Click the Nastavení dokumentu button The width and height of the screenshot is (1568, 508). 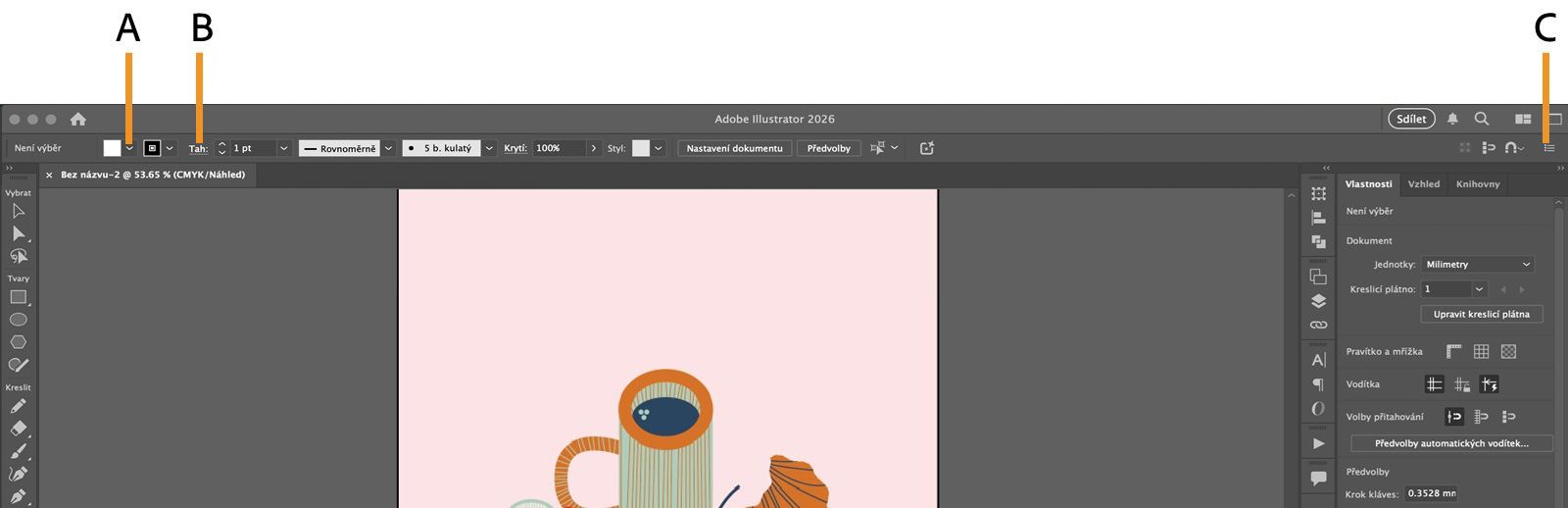click(734, 148)
